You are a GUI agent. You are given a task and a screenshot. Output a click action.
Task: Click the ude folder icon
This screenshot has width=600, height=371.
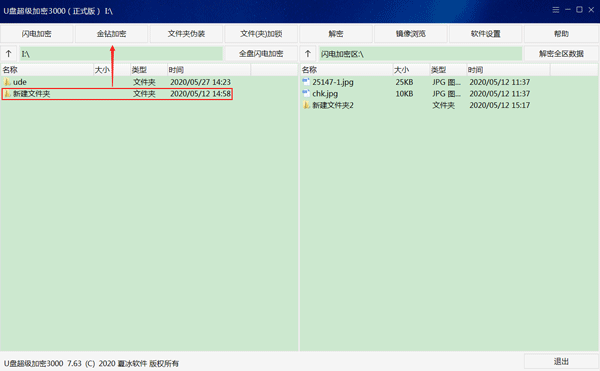pyautogui.click(x=7, y=82)
